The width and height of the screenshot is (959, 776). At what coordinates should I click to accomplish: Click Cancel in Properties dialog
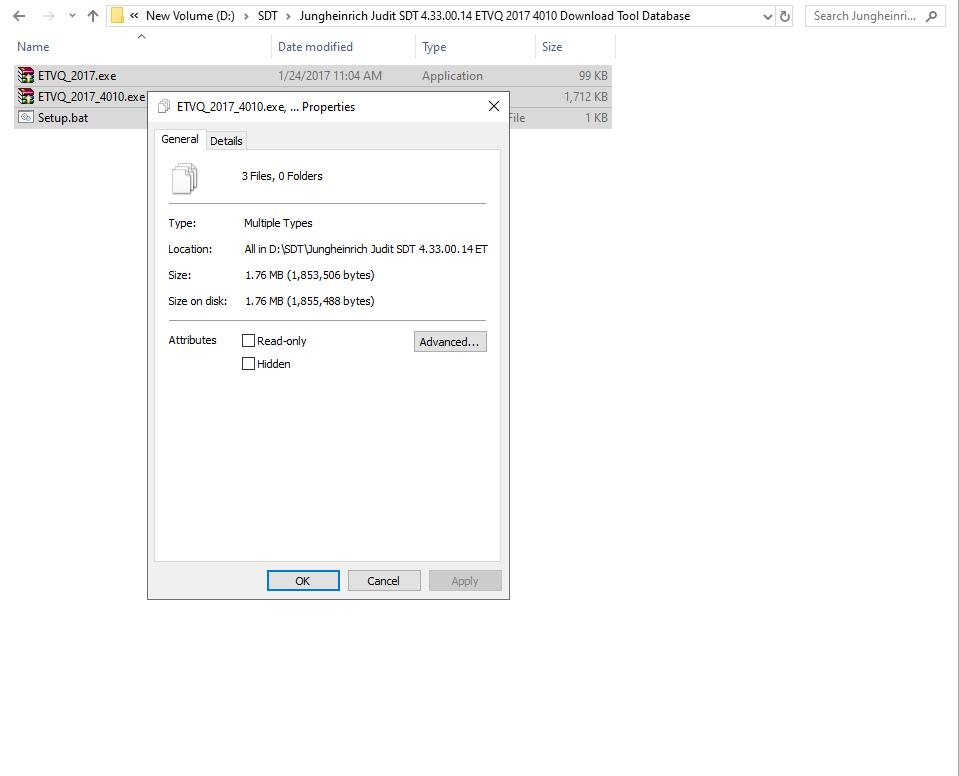pos(383,581)
